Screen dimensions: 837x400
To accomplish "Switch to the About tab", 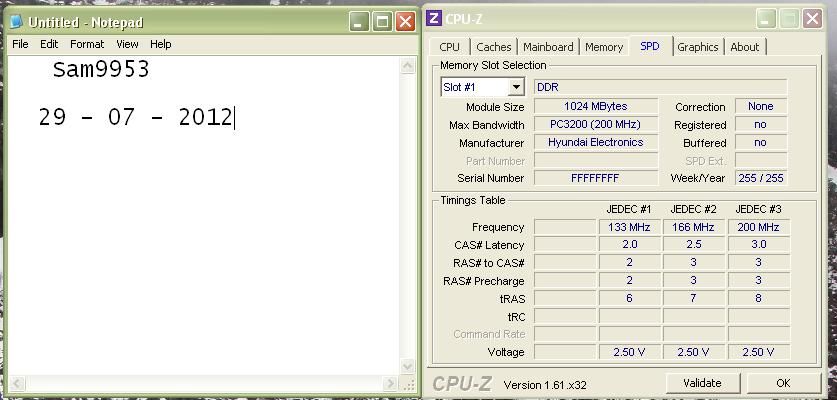I will (745, 47).
